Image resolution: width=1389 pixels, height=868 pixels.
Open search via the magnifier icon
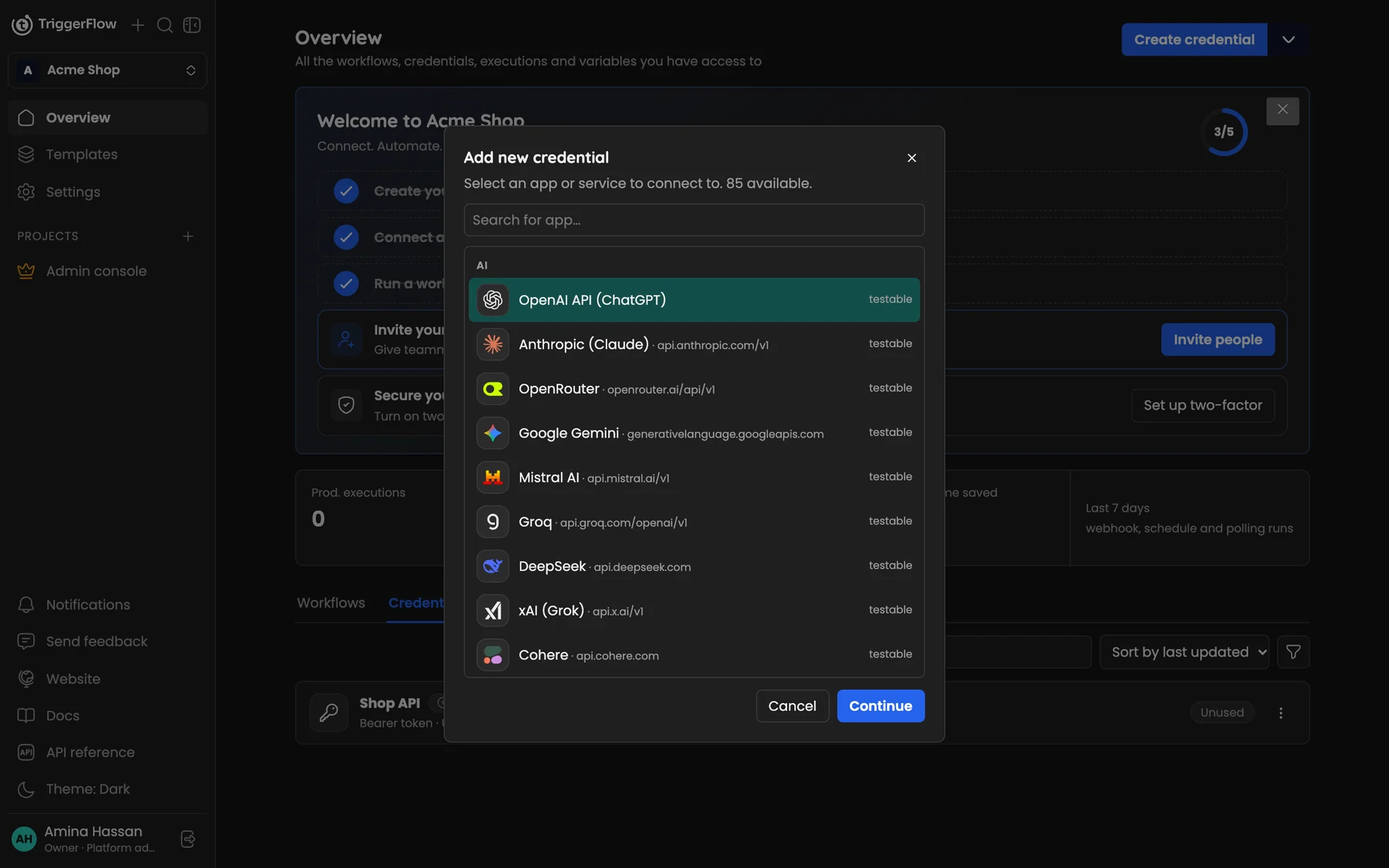(164, 25)
